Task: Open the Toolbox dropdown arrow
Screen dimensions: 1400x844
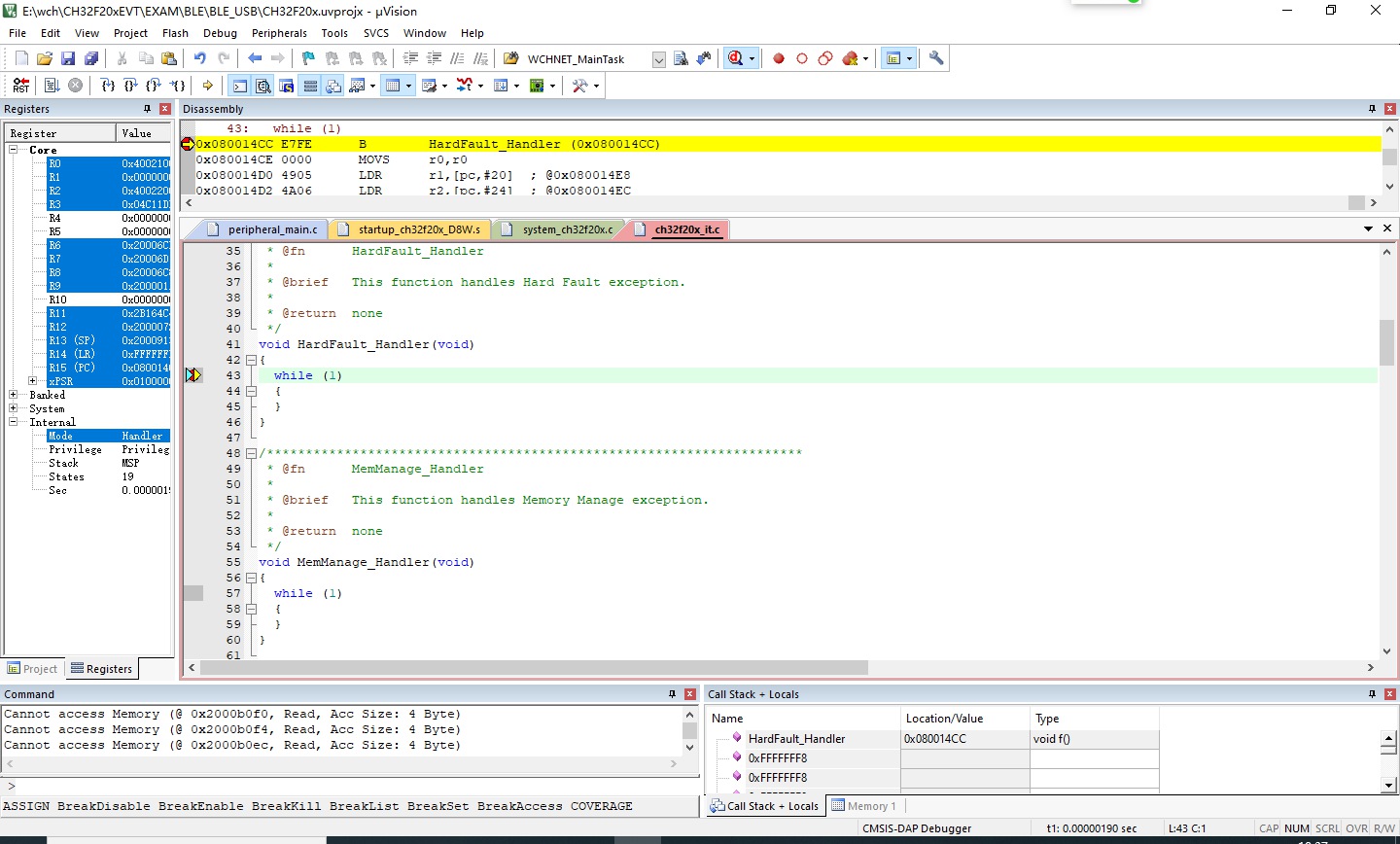Action: [x=596, y=86]
